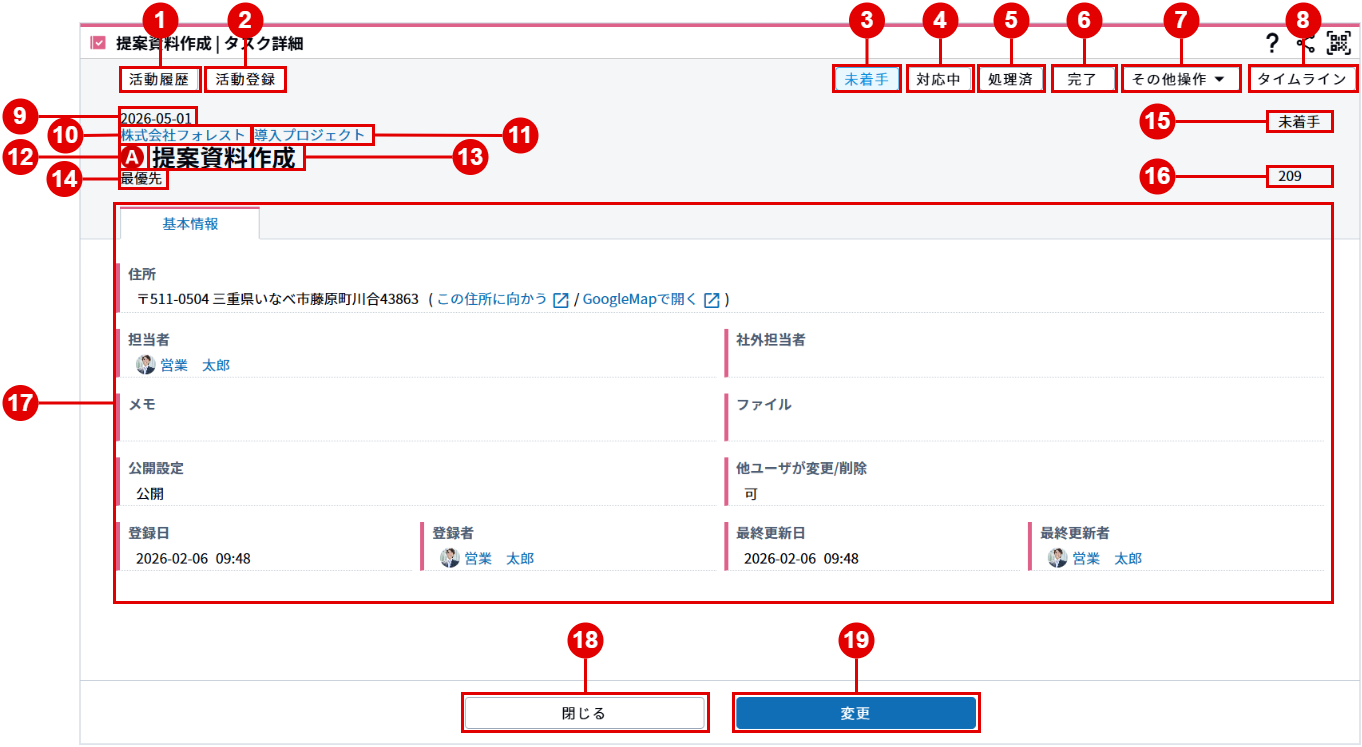Set status to 未着手
Image resolution: width=1362 pixels, height=747 pixels.
point(866,79)
